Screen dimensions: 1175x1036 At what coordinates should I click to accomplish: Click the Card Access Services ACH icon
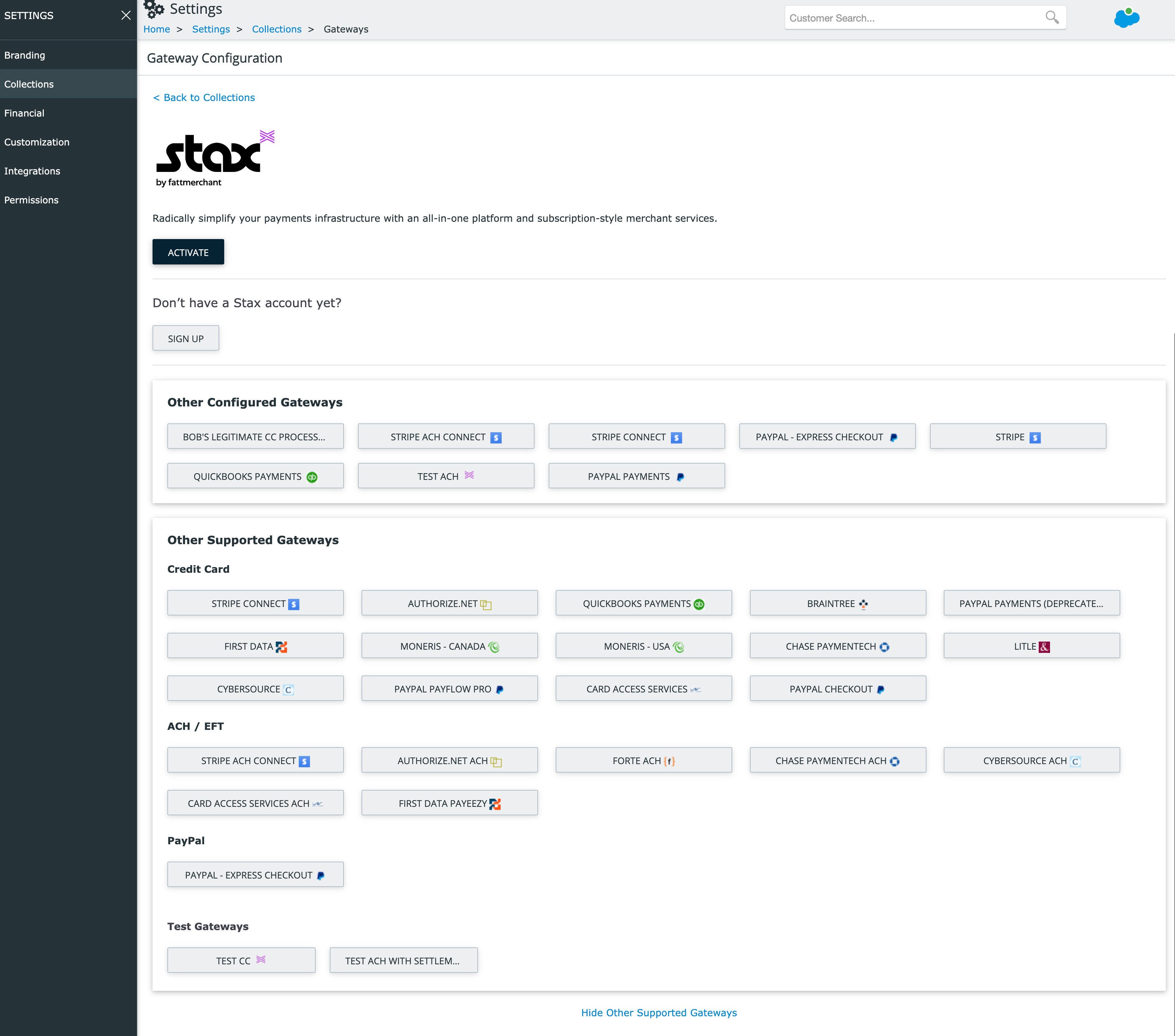(318, 804)
